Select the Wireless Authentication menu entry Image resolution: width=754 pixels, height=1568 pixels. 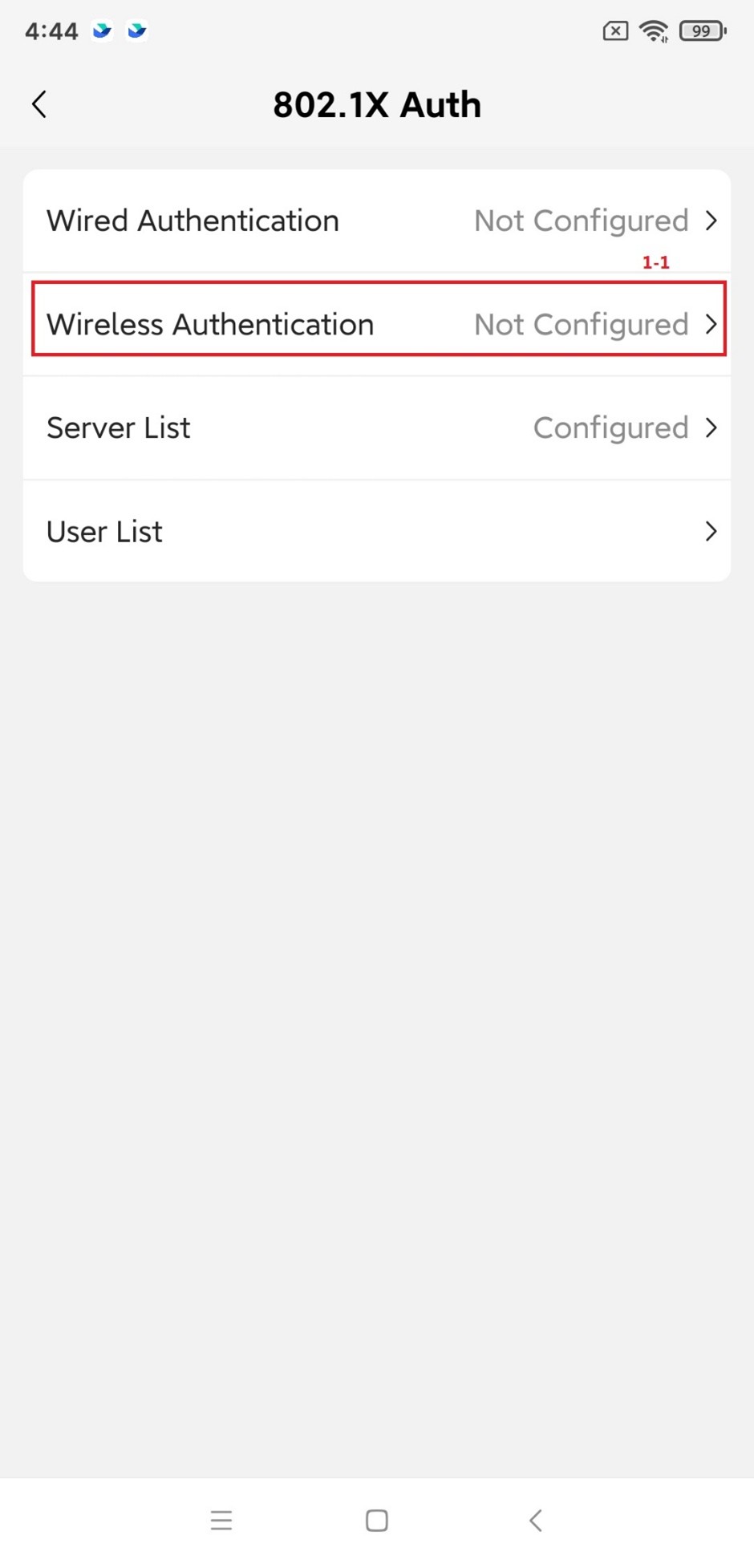pyautogui.click(x=210, y=324)
